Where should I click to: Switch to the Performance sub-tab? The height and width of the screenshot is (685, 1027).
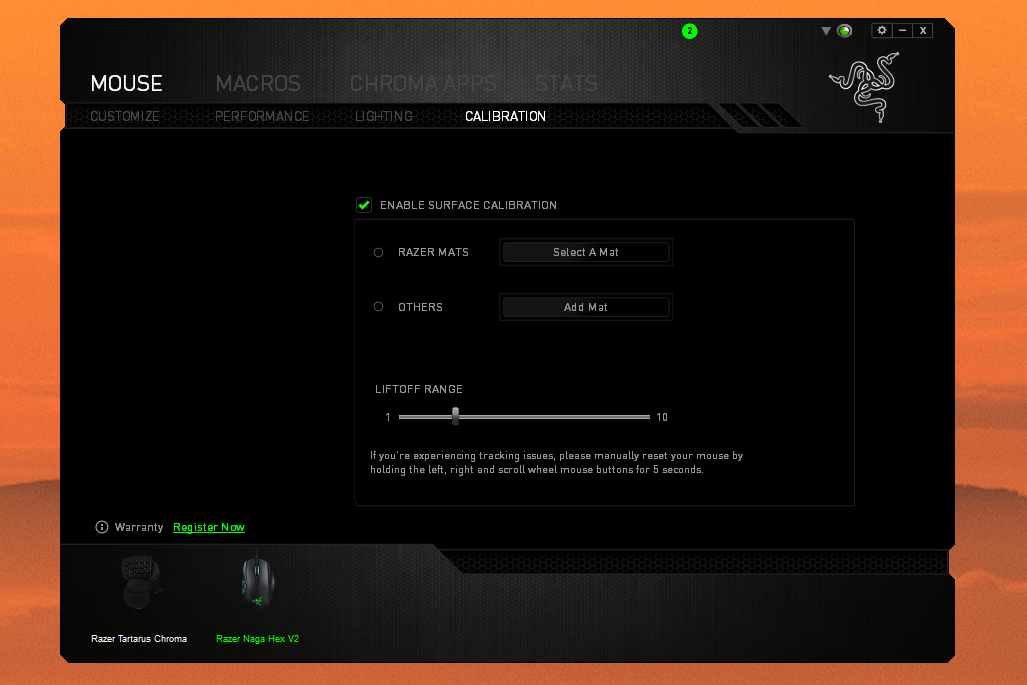tap(262, 116)
